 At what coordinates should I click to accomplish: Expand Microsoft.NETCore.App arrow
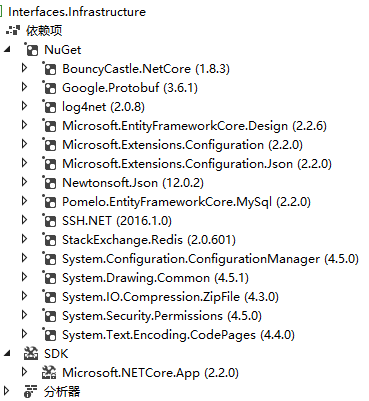click(x=24, y=372)
